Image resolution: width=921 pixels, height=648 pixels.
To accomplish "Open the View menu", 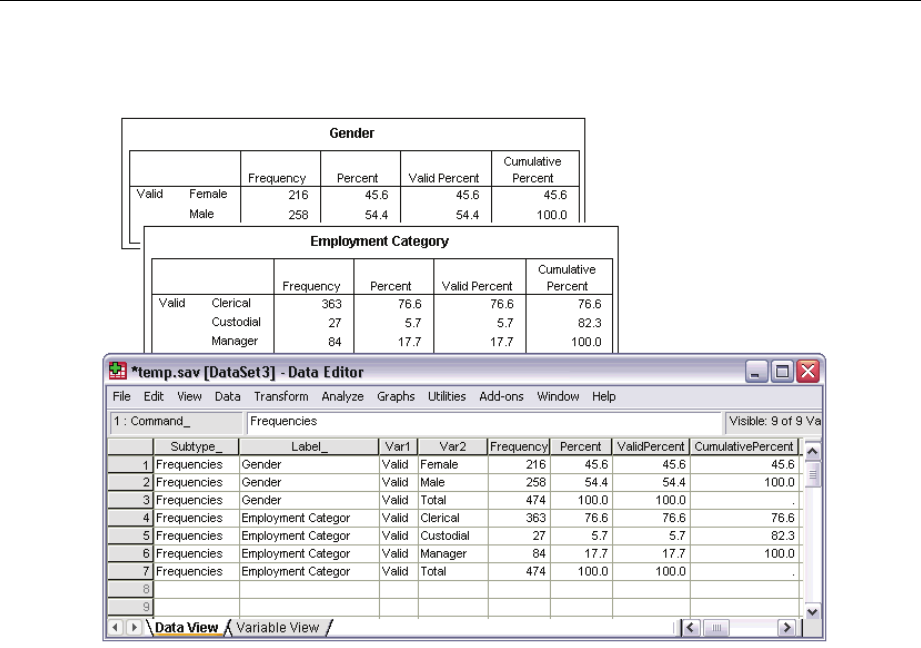I will 189,397.
